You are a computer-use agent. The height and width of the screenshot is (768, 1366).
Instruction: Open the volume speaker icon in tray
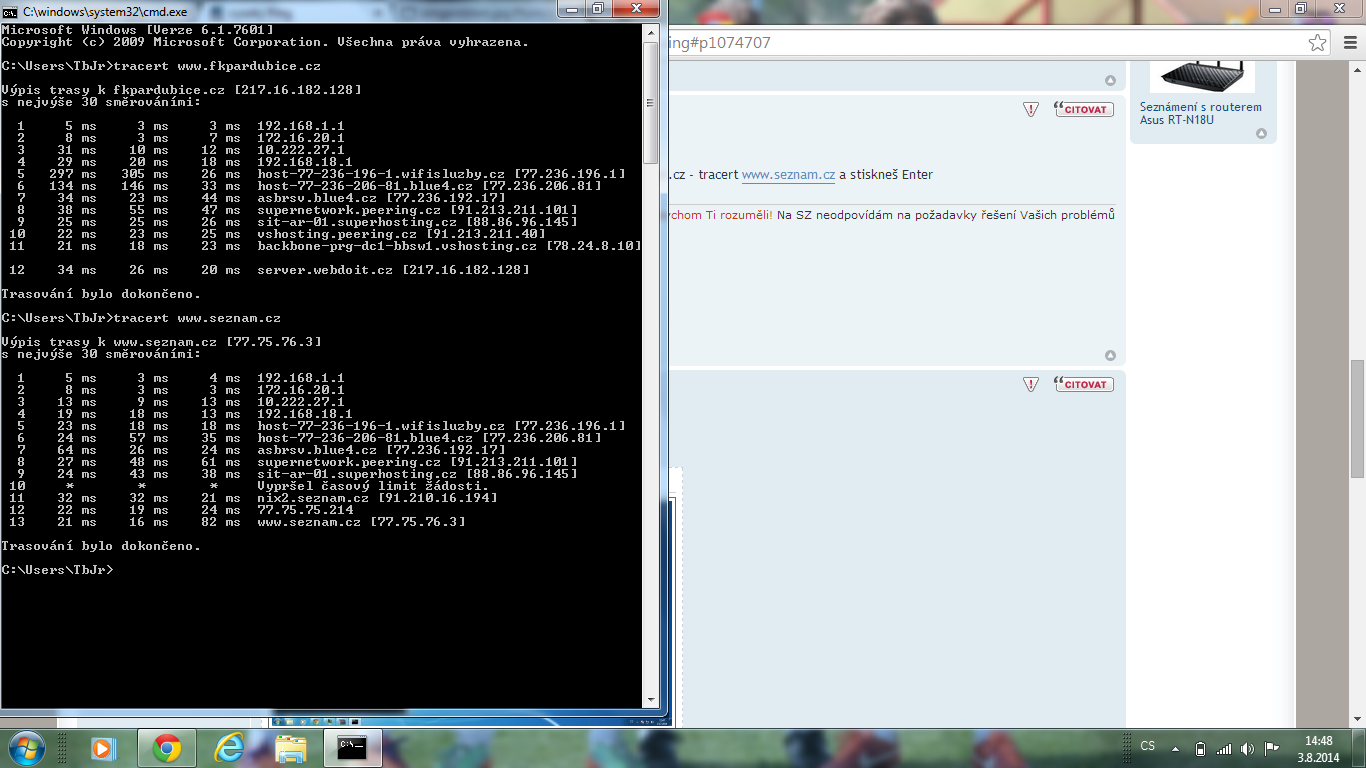(1247, 749)
